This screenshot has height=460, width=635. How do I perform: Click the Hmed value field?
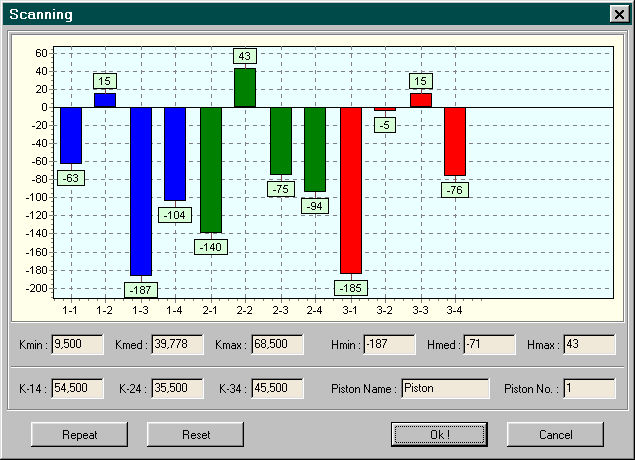[489, 345]
